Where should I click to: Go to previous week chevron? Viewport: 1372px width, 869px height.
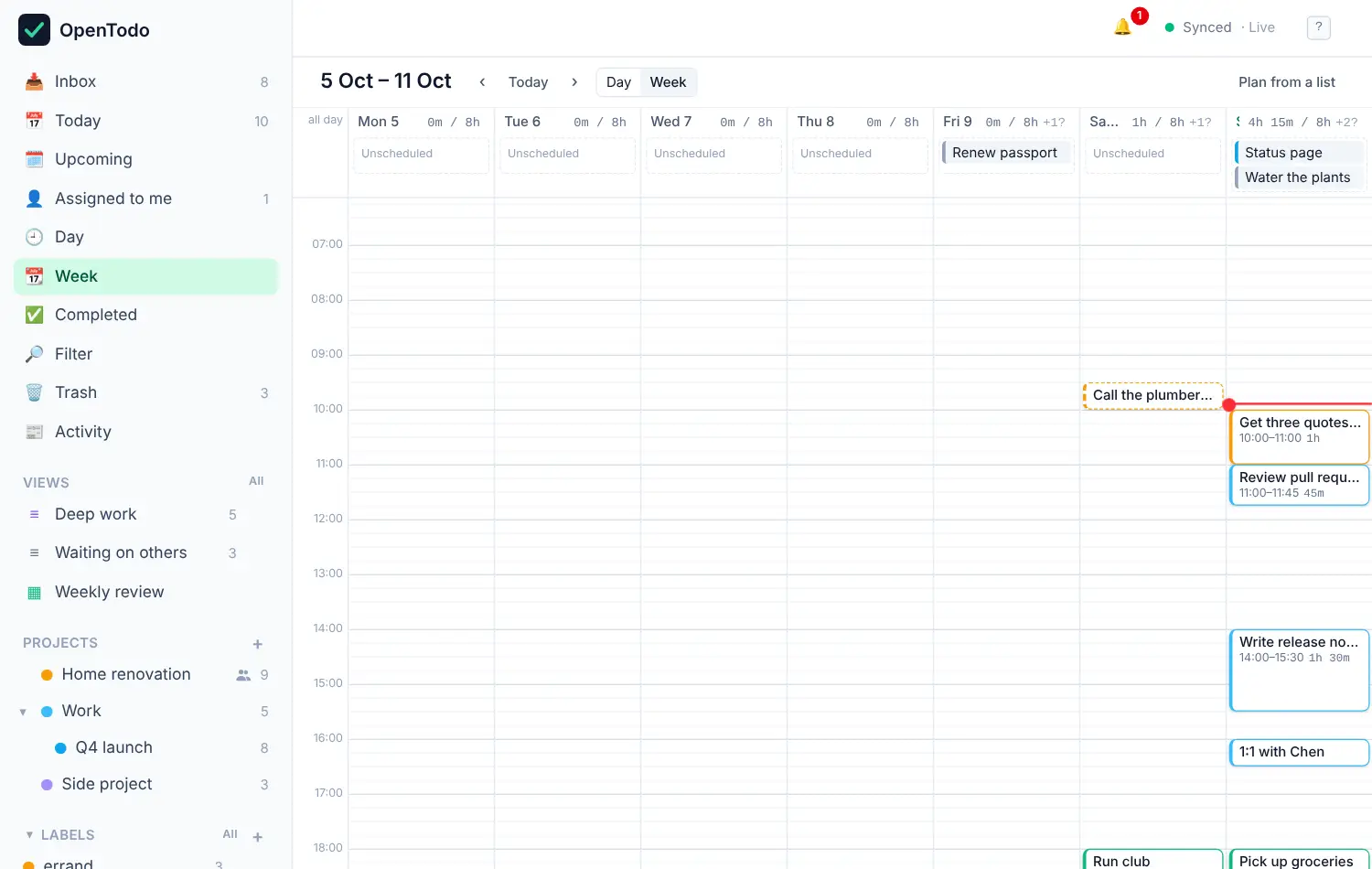[482, 82]
